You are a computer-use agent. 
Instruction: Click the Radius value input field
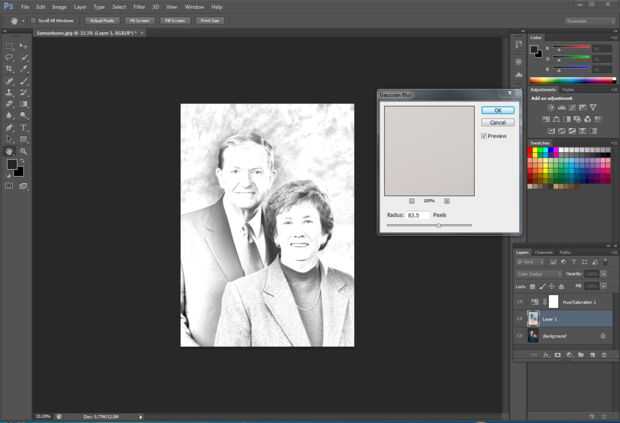[x=418, y=215]
